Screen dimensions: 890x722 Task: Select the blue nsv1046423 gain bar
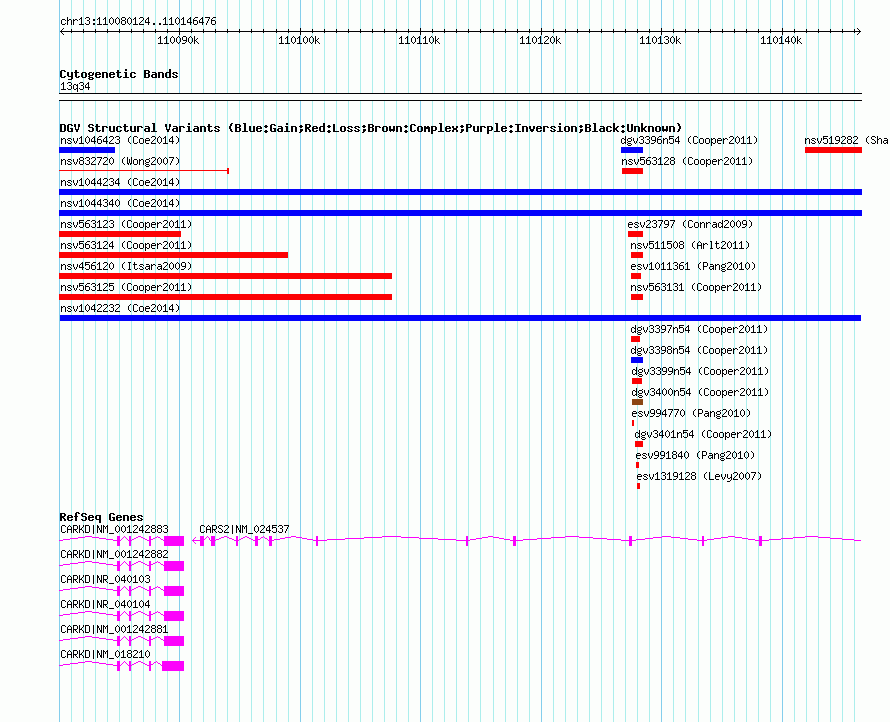(x=87, y=150)
